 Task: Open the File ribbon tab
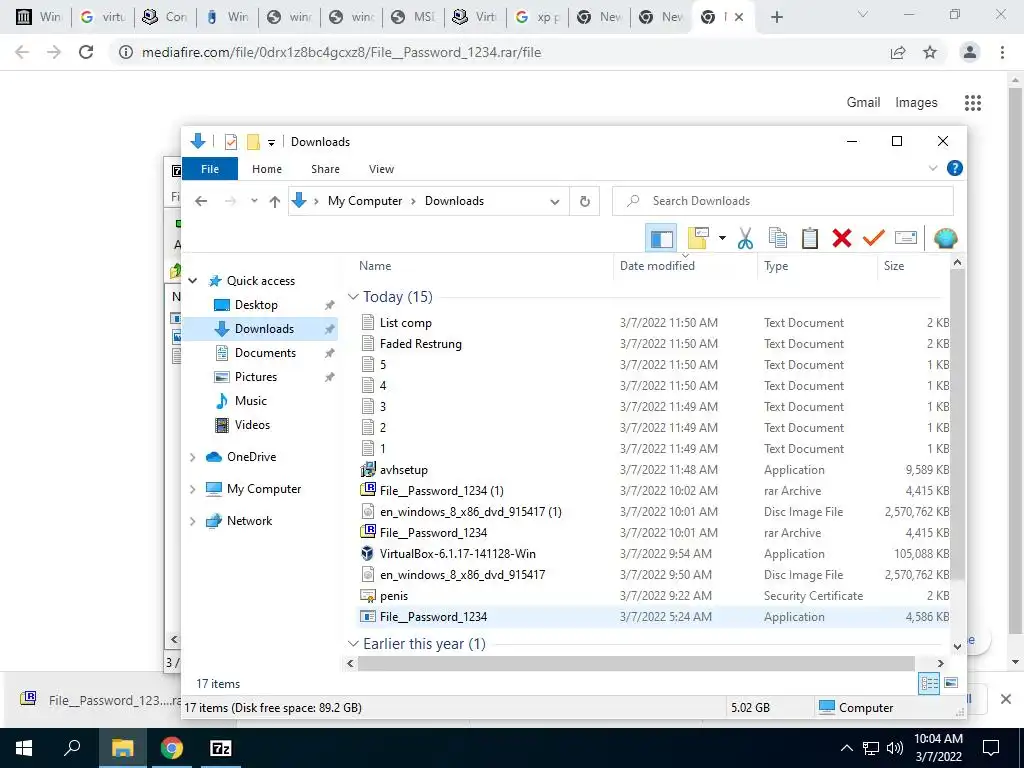tap(210, 169)
